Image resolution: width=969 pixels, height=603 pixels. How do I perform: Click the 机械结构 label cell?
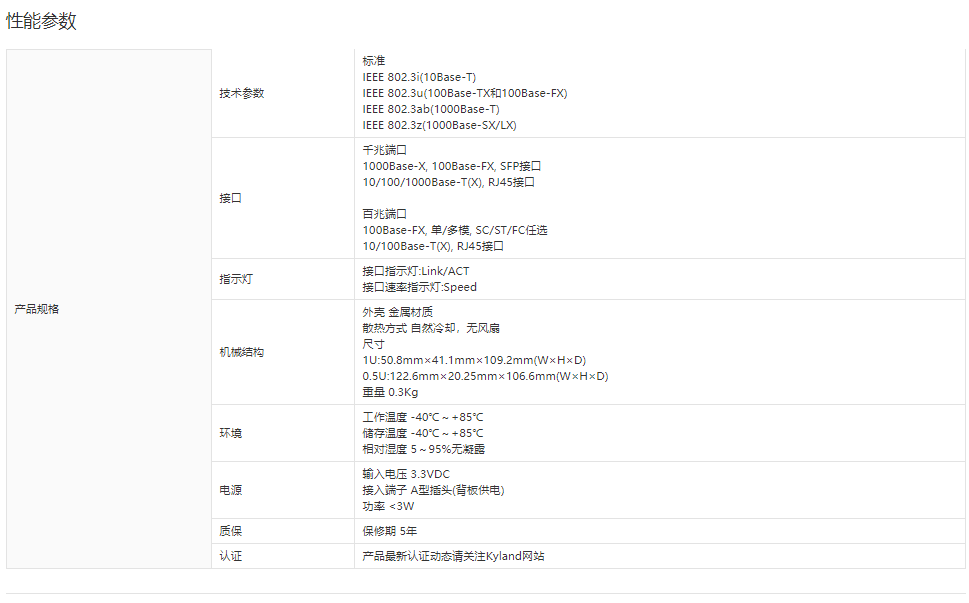242,352
